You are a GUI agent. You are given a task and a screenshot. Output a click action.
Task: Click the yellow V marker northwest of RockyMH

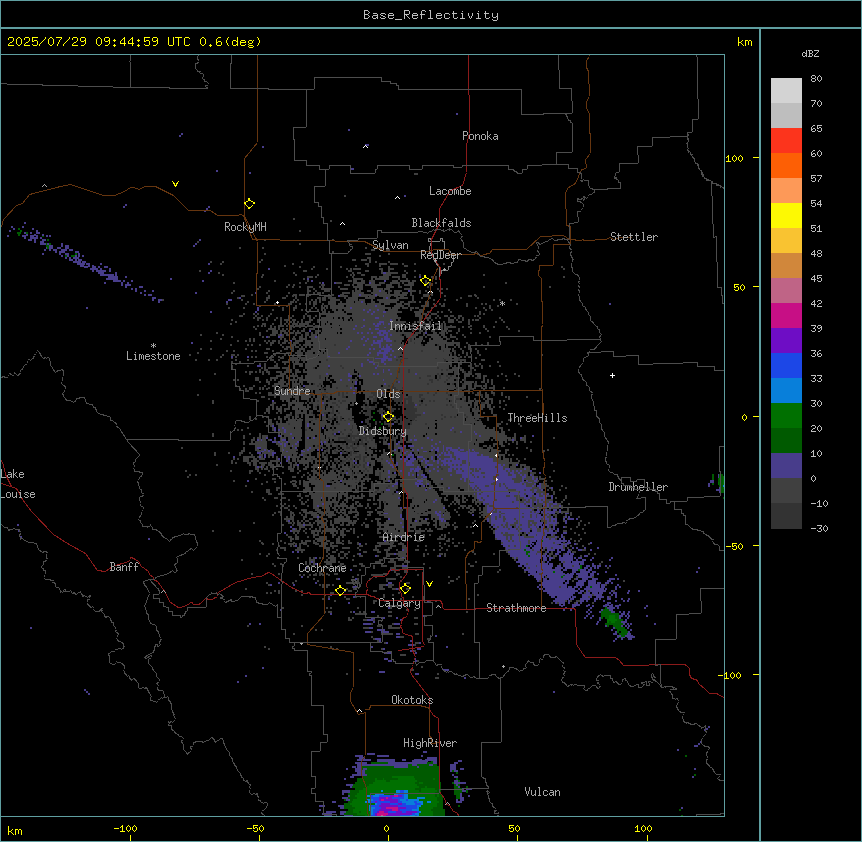tap(175, 184)
